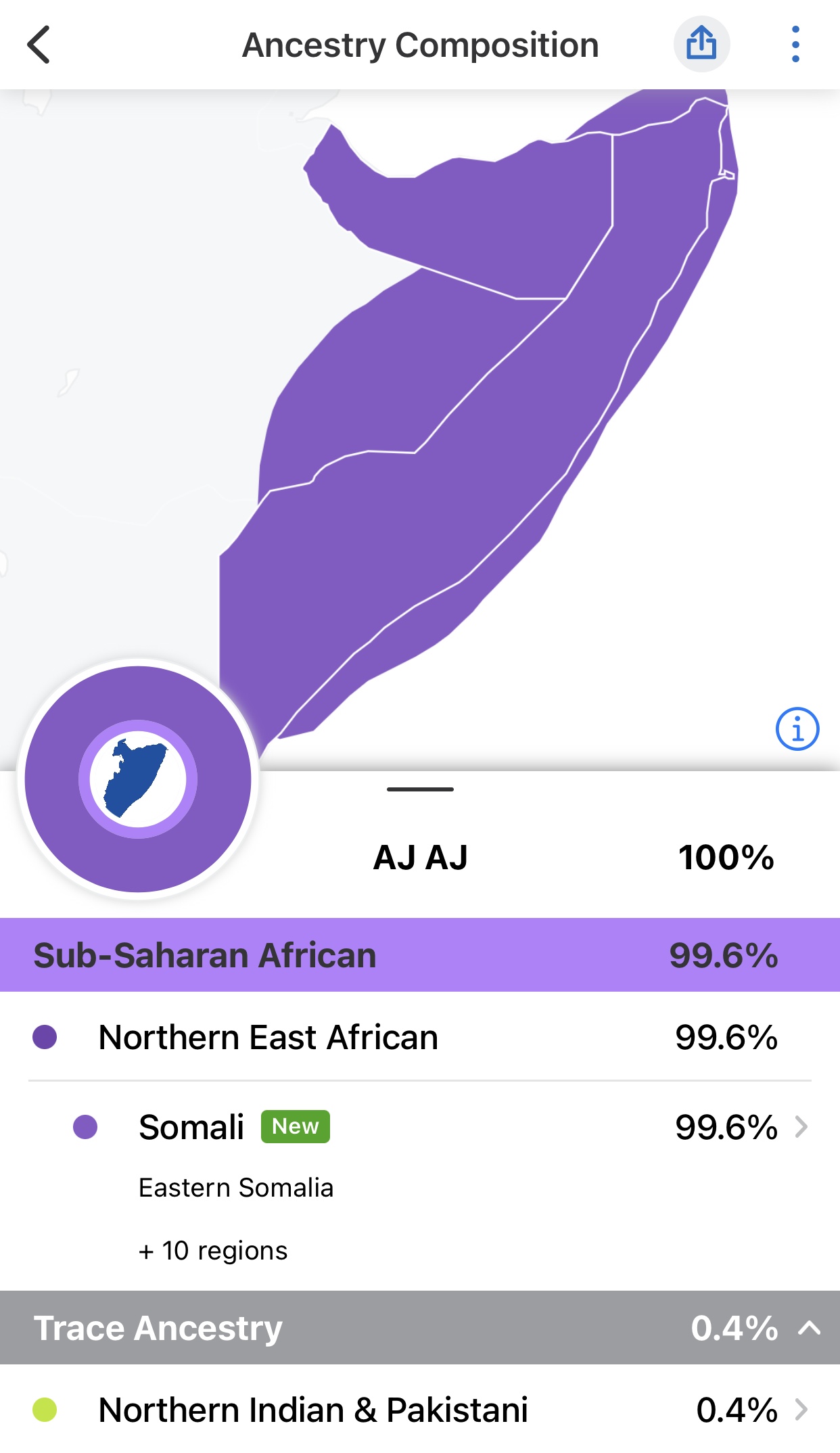Select Northern East African row
Viewport: 840px width, 1453px height.
268,1037
